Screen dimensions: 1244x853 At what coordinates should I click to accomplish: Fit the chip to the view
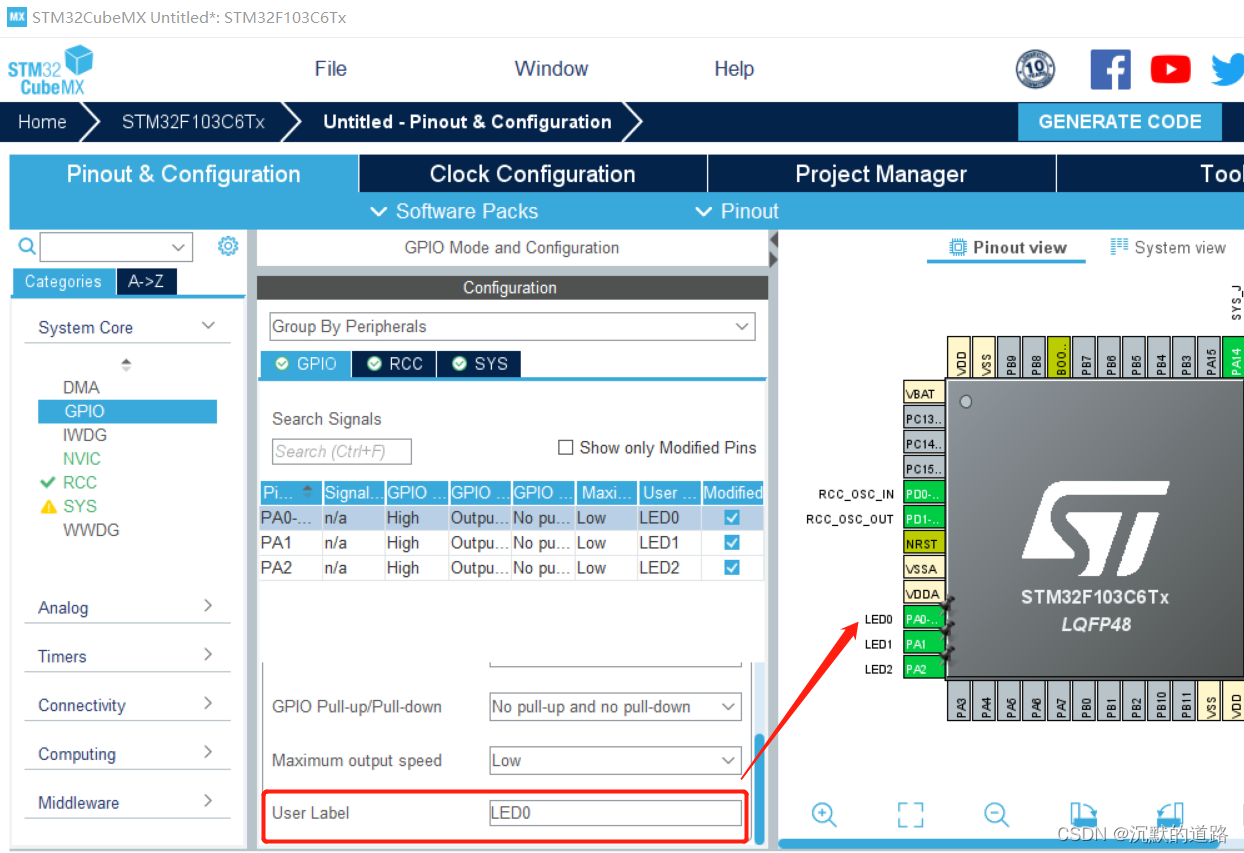click(910, 814)
